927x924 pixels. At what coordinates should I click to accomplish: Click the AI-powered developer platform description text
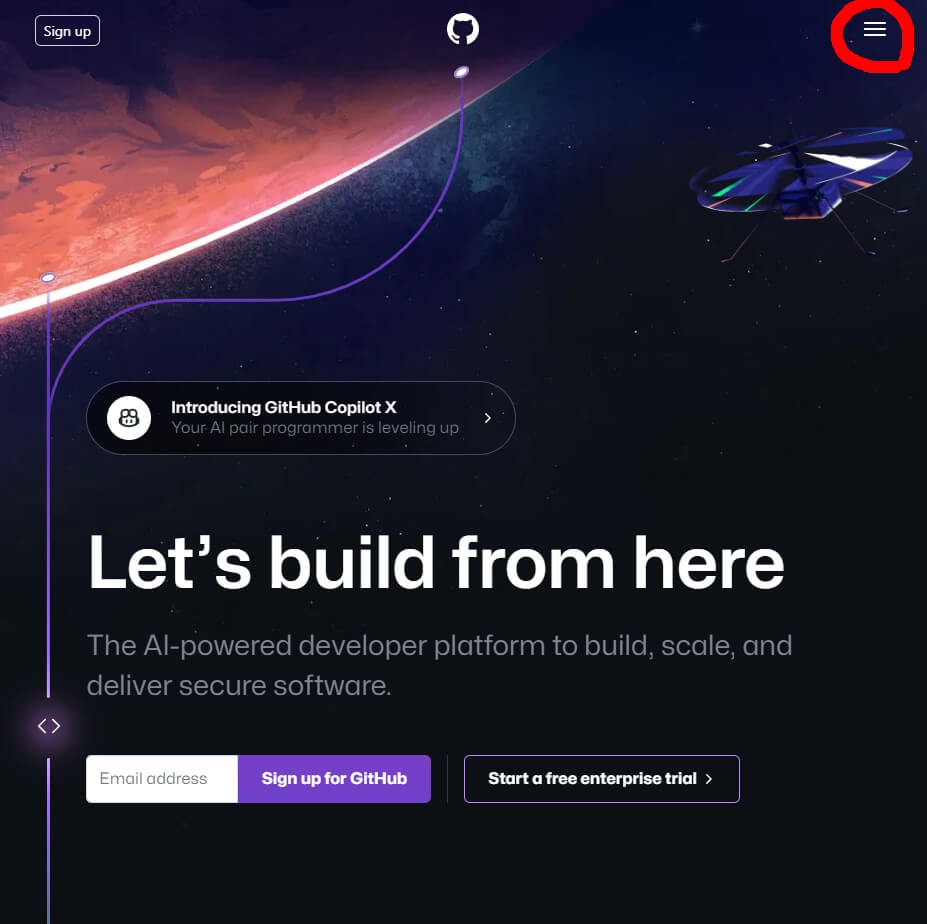(439, 665)
